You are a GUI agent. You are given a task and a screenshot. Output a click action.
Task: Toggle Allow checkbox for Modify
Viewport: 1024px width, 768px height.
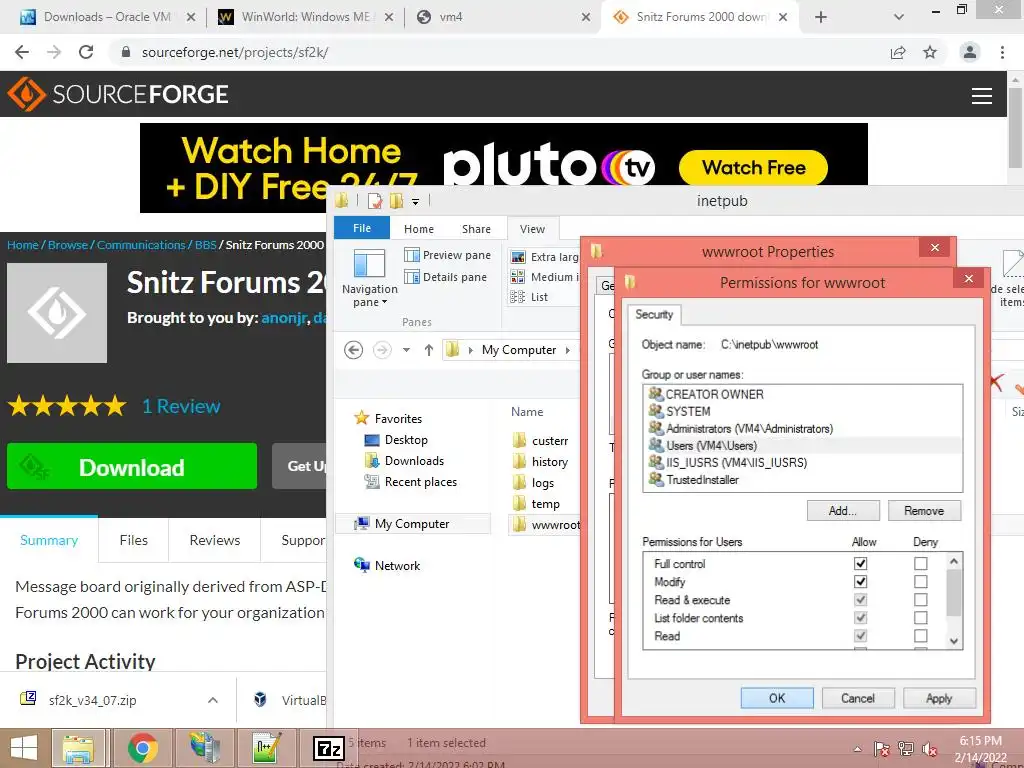pyautogui.click(x=860, y=581)
